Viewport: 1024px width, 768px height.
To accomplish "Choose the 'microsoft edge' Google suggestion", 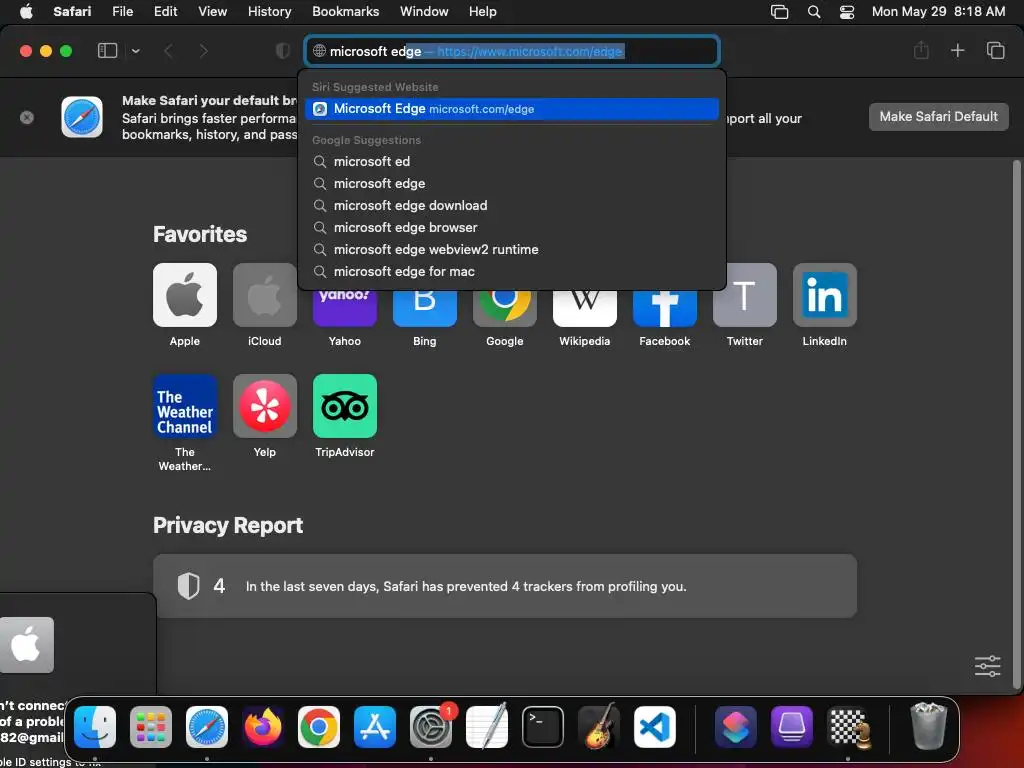I will click(x=512, y=184).
